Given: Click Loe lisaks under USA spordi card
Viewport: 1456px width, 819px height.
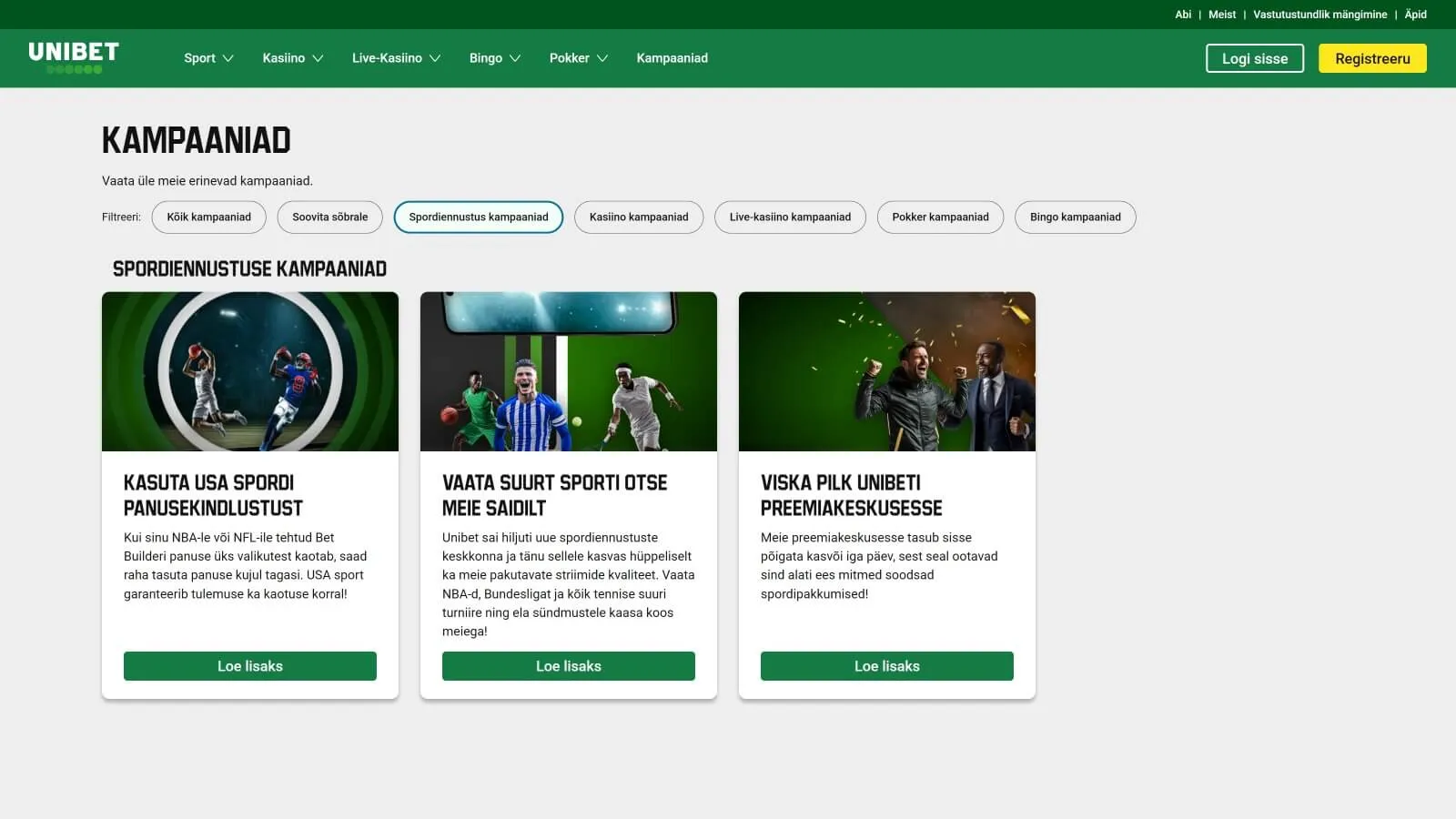Looking at the screenshot, I should coord(250,666).
